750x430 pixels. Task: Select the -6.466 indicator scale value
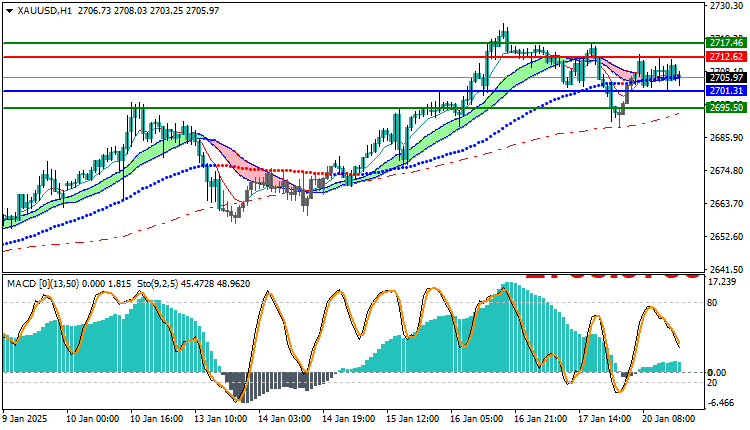720,403
